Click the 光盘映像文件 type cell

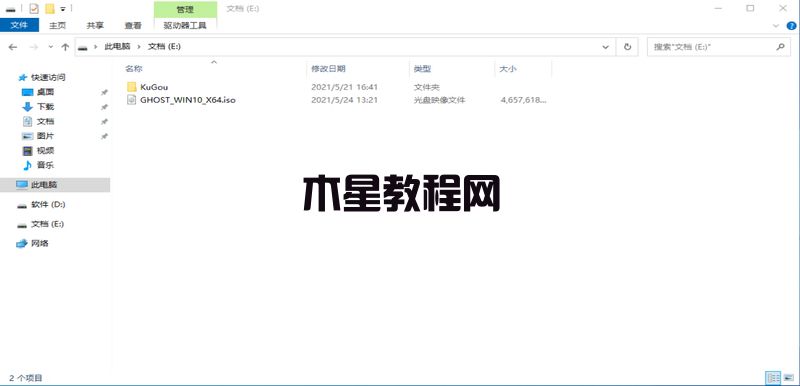click(x=439, y=100)
